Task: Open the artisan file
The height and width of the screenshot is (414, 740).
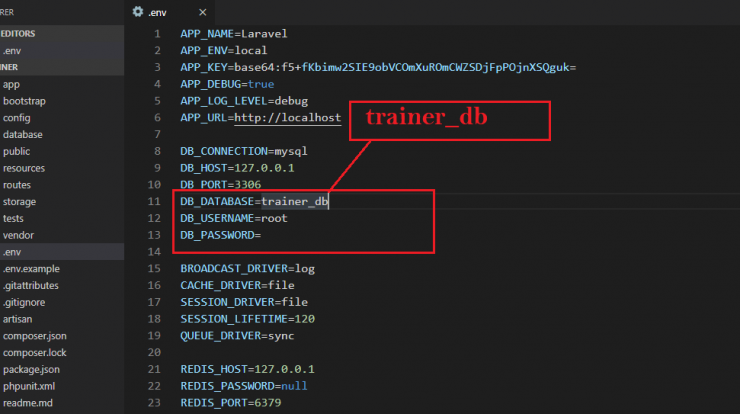Action: coord(17,319)
